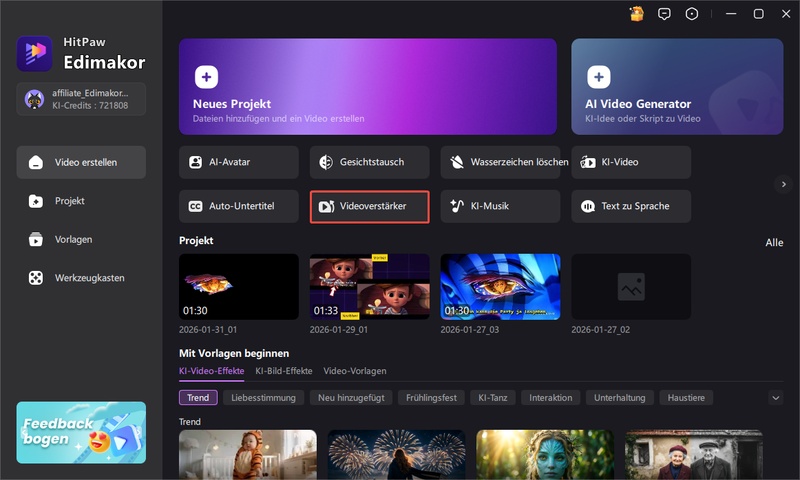Click the plus icon in Neues Projekt
The image size is (800, 480).
click(x=206, y=77)
